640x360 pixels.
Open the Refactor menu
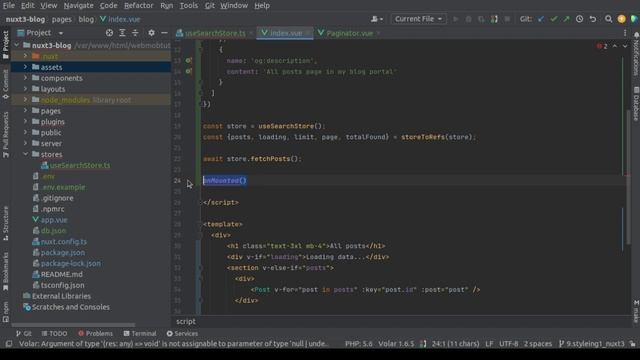point(138,6)
